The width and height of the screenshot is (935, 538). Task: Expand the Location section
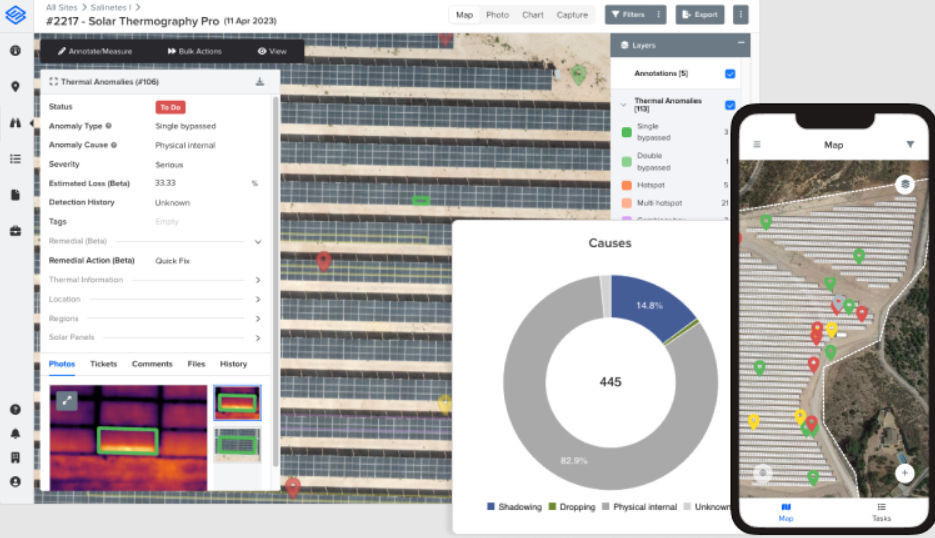(258, 299)
